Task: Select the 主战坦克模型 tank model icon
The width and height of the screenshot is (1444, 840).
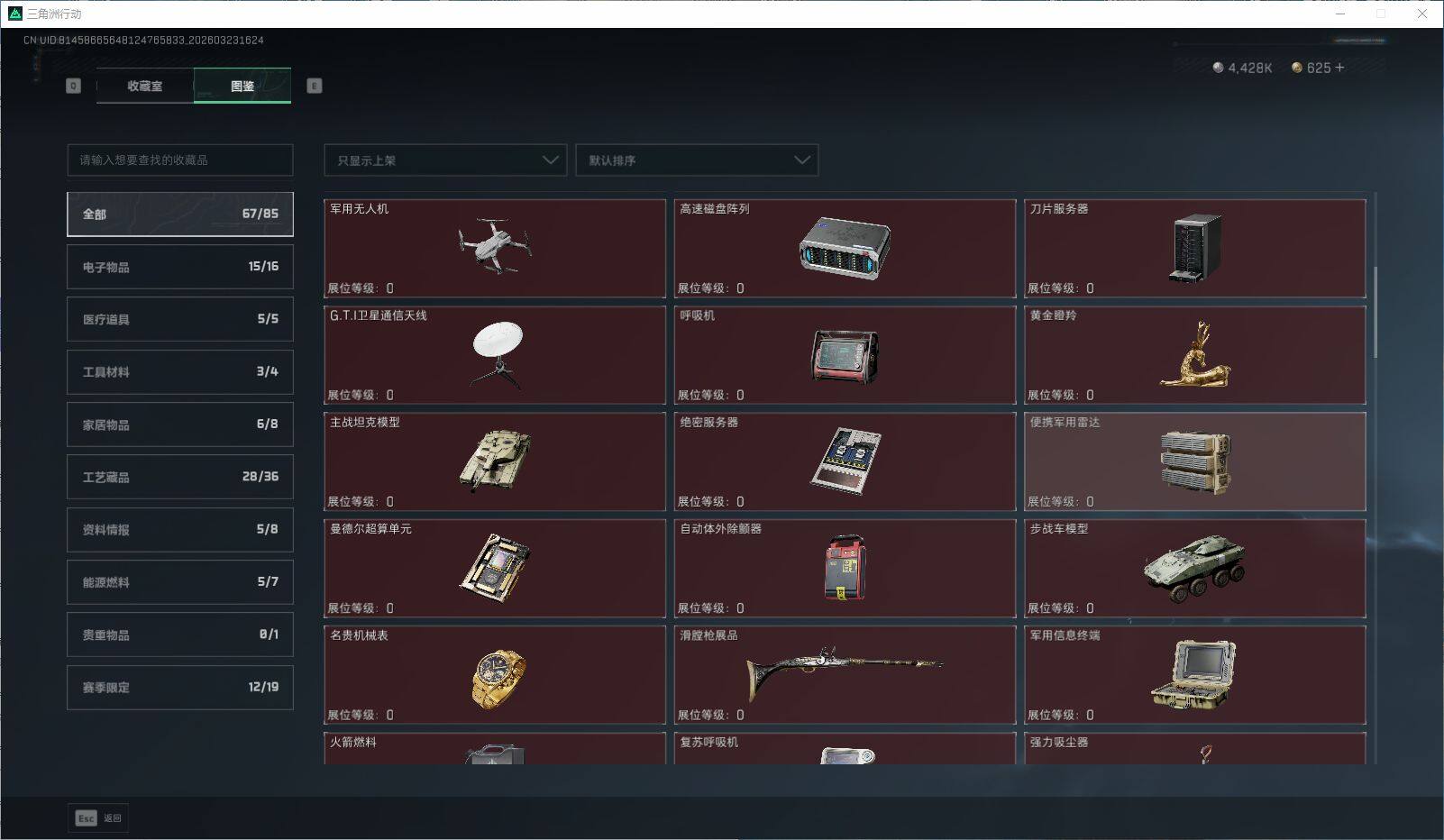Action: point(494,462)
